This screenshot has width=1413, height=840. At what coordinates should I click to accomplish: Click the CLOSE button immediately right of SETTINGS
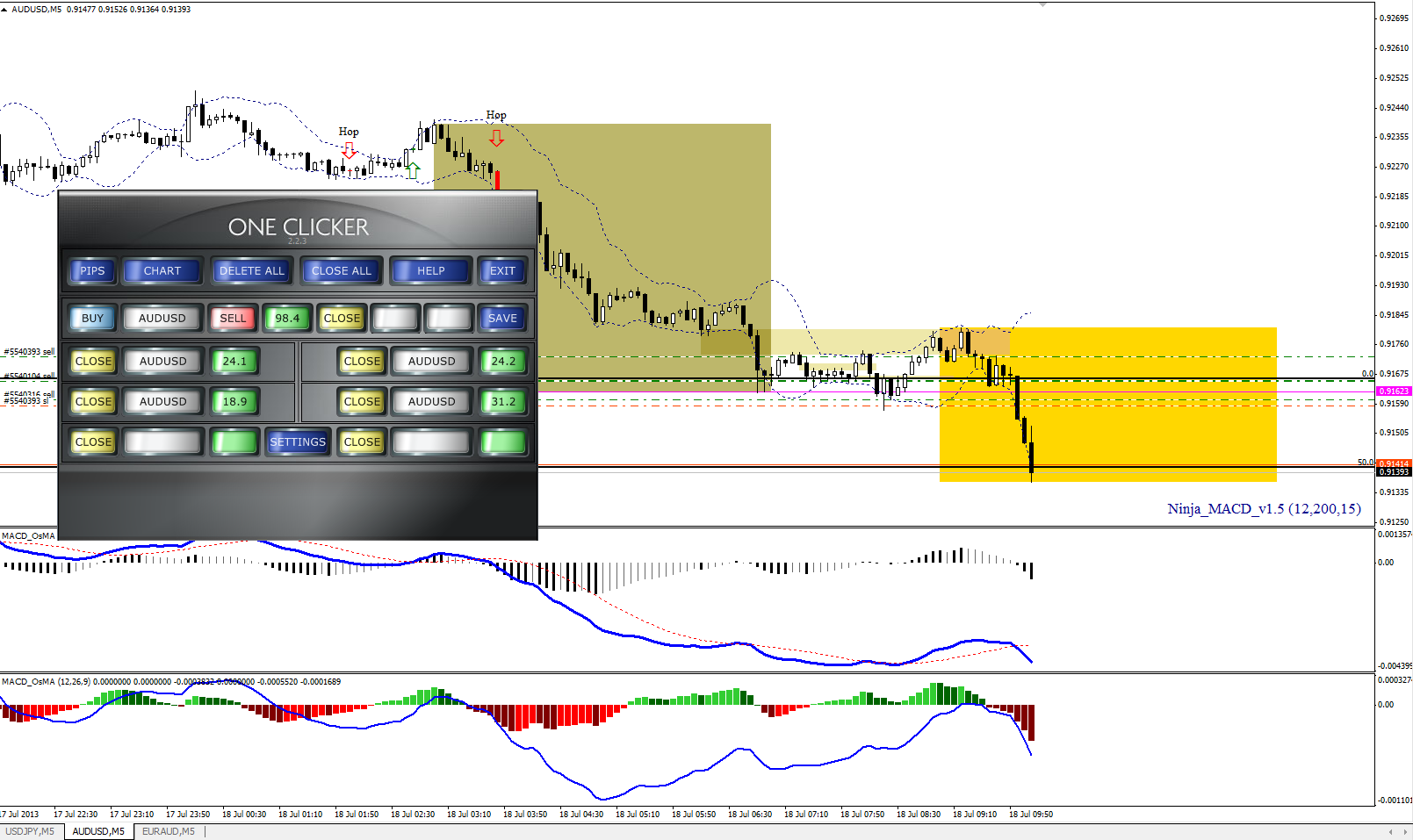tap(362, 442)
